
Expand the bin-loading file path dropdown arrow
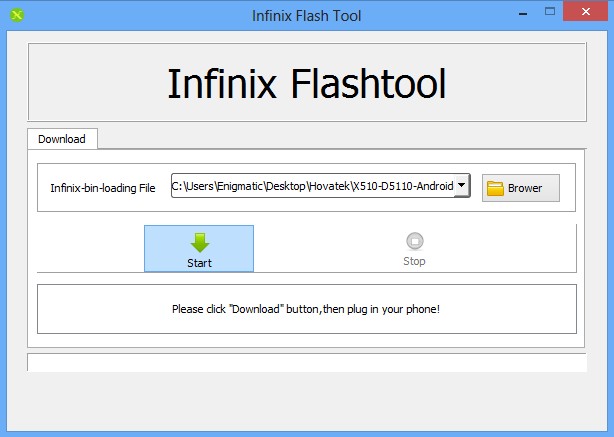pos(462,185)
